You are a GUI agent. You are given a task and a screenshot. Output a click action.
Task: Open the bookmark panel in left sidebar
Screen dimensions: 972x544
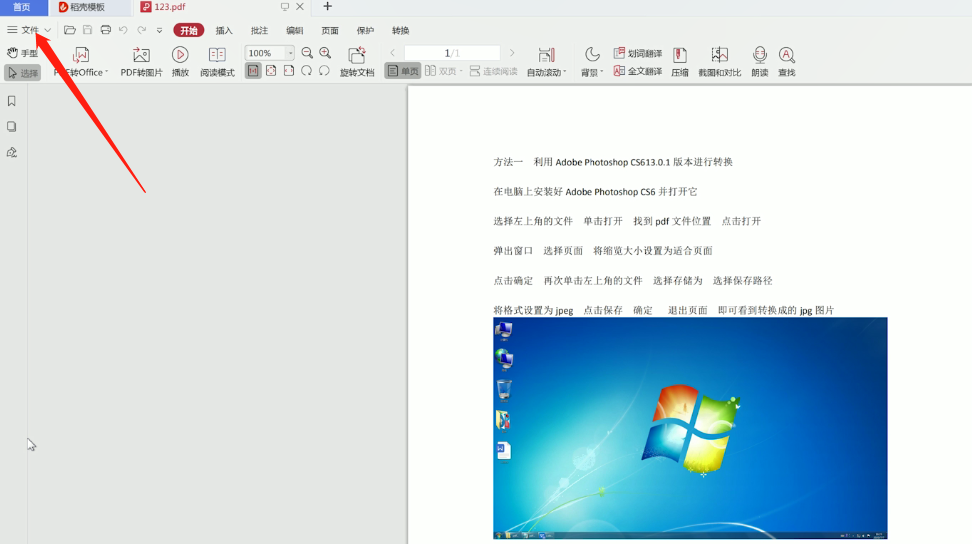point(11,101)
